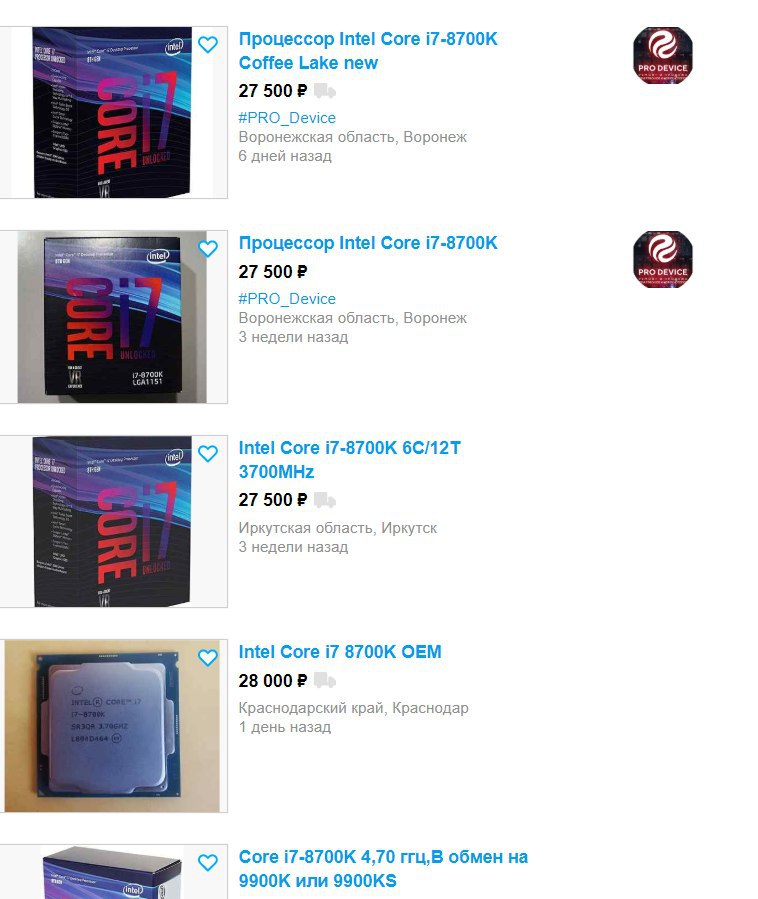Open PRO DEVICE seller logo on second listing
Image resolution: width=758 pixels, height=899 pixels.
[662, 260]
